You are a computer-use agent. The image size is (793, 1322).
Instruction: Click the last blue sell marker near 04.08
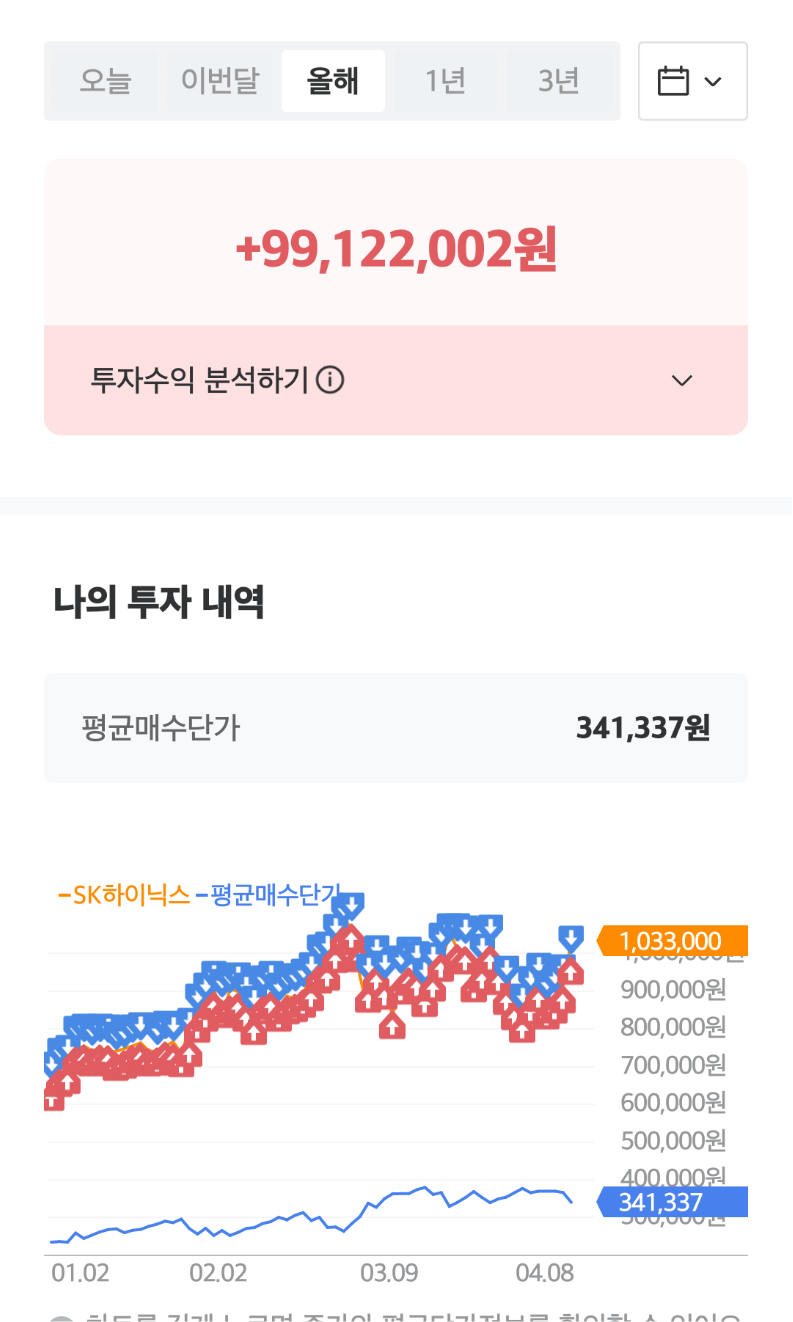coord(571,938)
